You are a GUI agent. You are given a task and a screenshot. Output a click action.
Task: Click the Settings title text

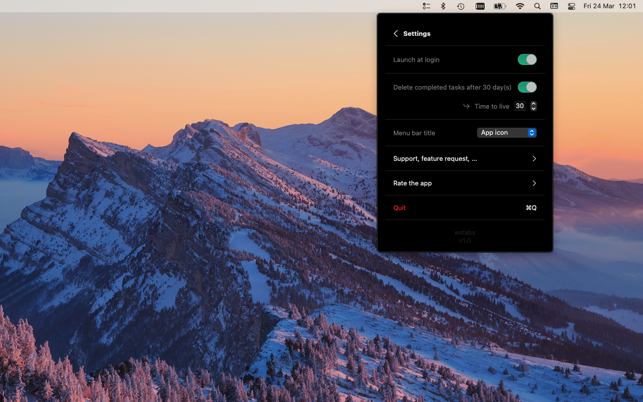(417, 34)
